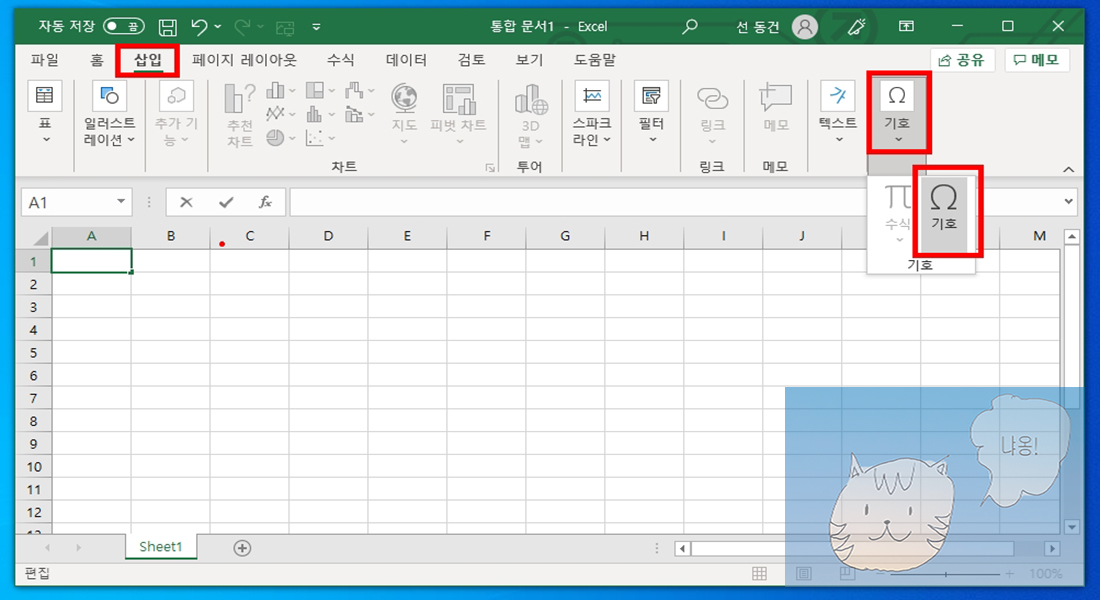Open the 보기 tab
1100x600 pixels.
coord(529,60)
